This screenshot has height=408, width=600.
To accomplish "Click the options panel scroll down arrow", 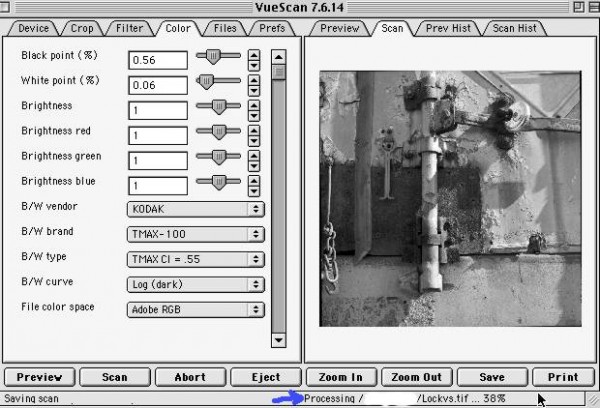I will [279, 340].
